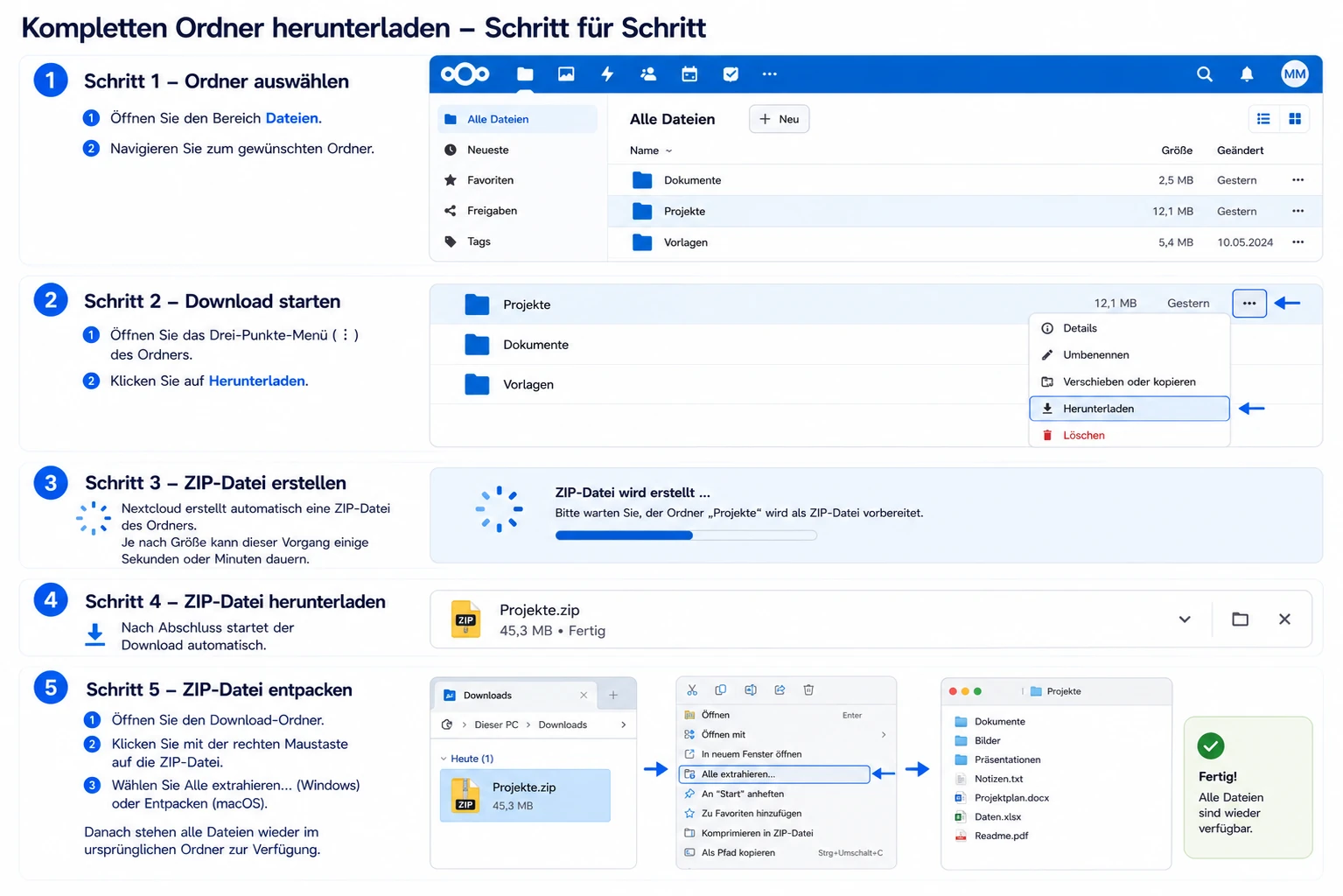Viewport: 1343px width, 896px height.
Task: Select Freigaben in the sidebar
Action: tap(517, 211)
